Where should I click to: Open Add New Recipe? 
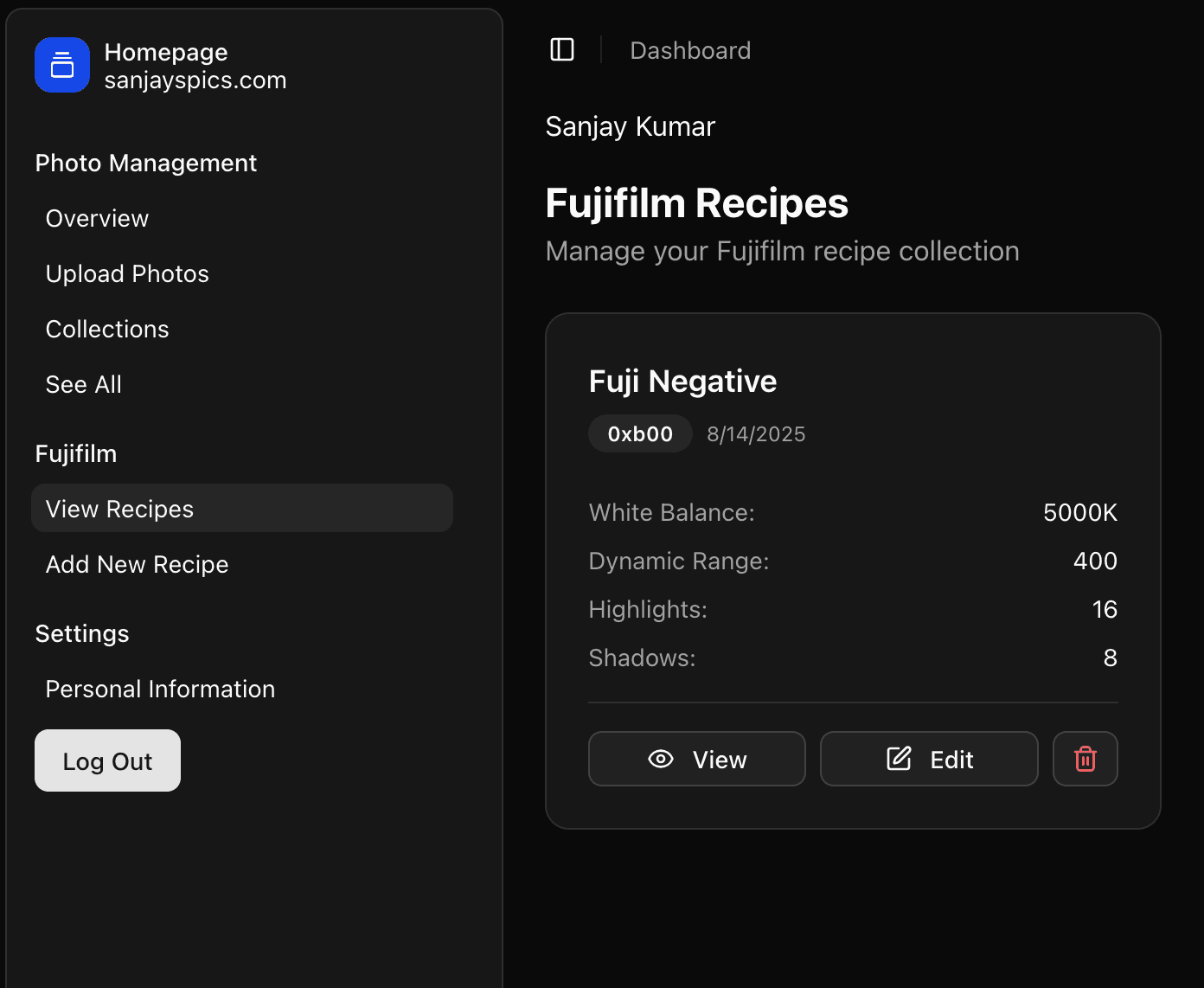click(242, 564)
